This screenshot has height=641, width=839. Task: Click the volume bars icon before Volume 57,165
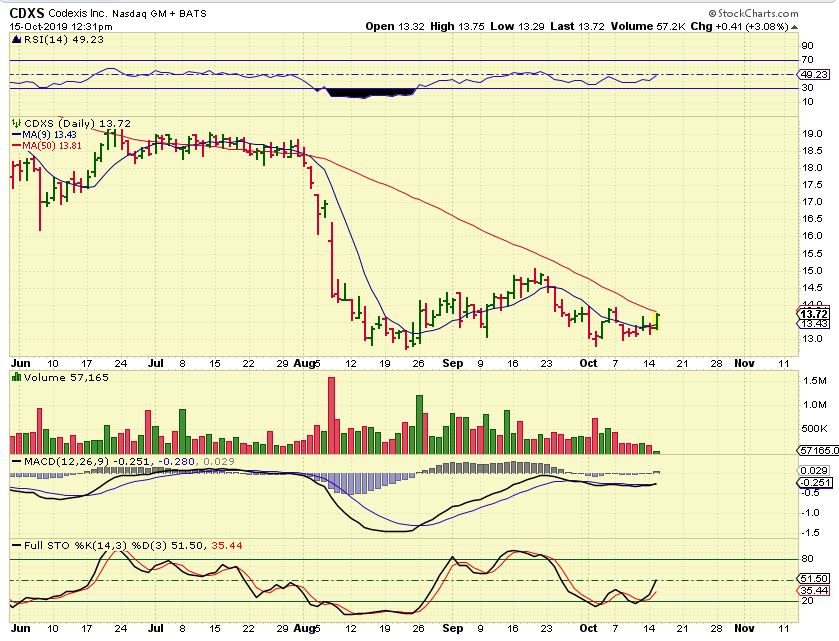click(x=17, y=378)
